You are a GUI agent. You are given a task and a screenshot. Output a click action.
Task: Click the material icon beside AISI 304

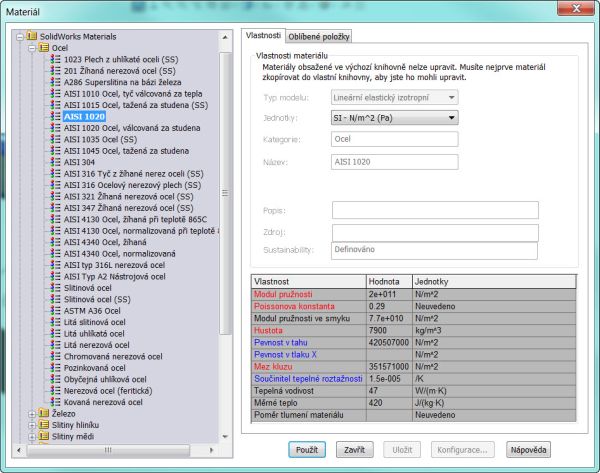coord(55,162)
